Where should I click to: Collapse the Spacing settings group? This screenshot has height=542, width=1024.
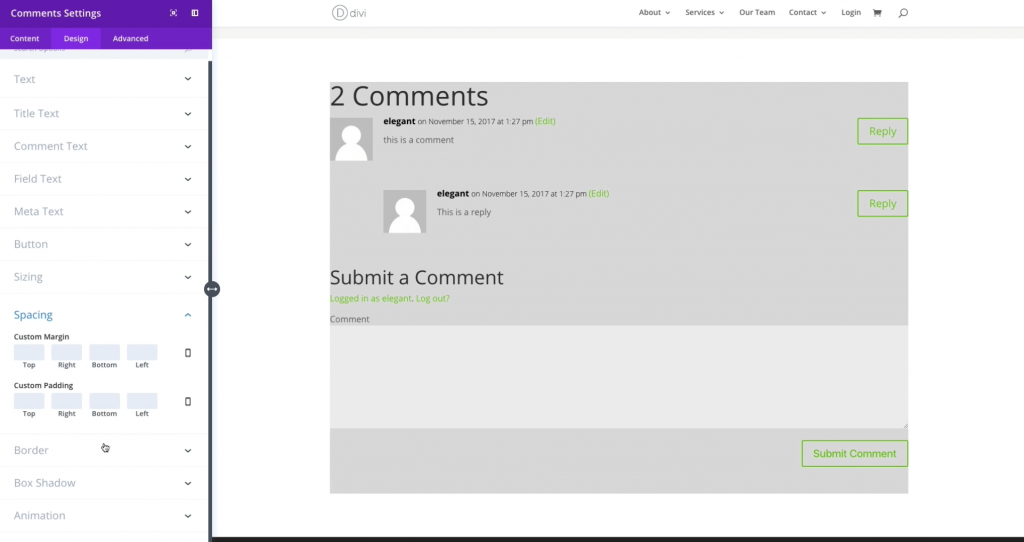(x=103, y=315)
